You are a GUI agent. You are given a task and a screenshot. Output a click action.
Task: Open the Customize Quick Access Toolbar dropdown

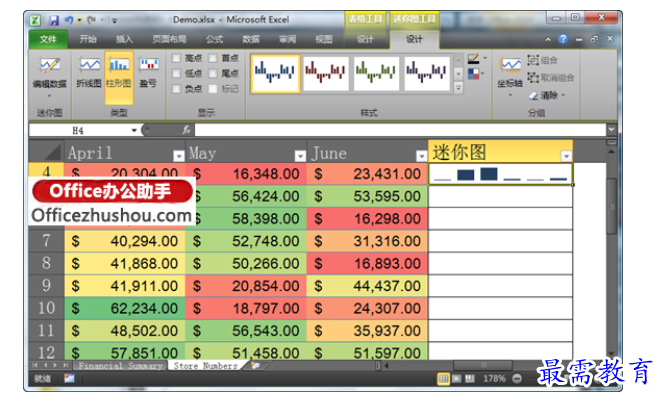[x=114, y=20]
